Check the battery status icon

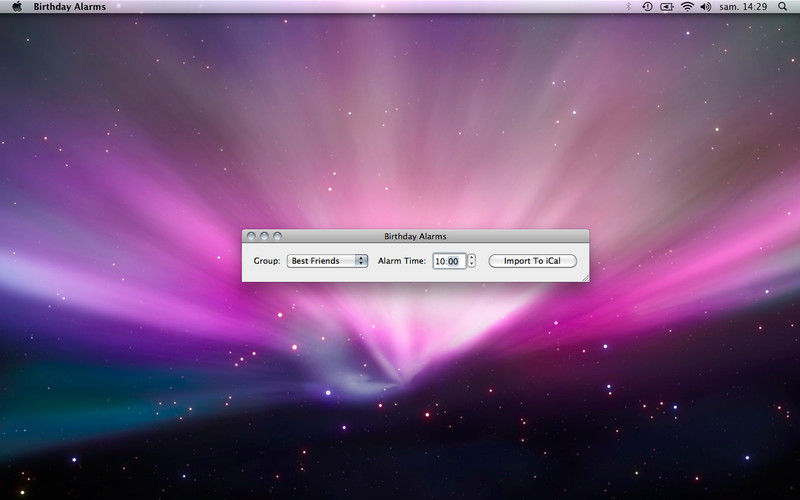(x=667, y=7)
